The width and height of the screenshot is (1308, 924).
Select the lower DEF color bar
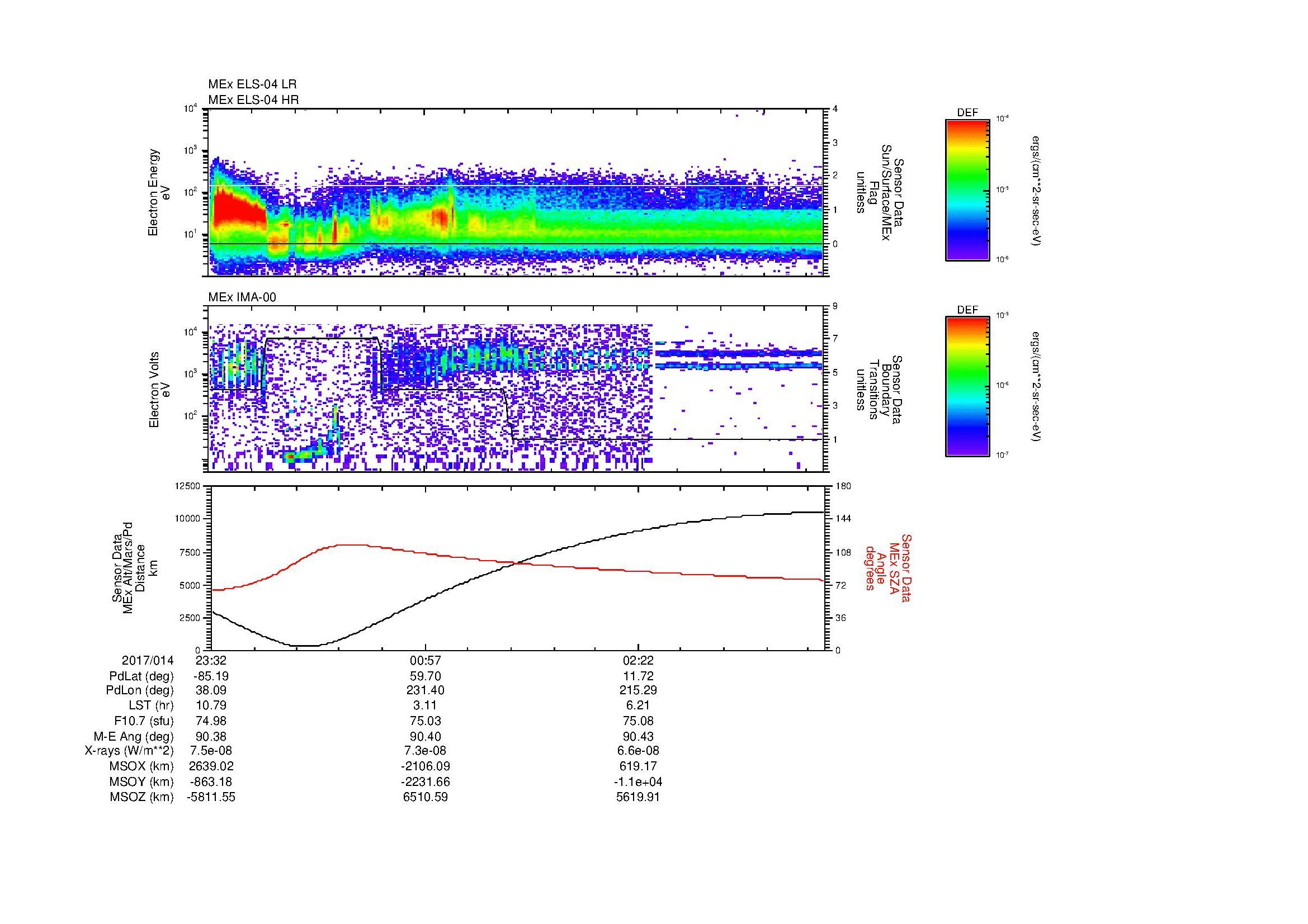pyautogui.click(x=967, y=387)
